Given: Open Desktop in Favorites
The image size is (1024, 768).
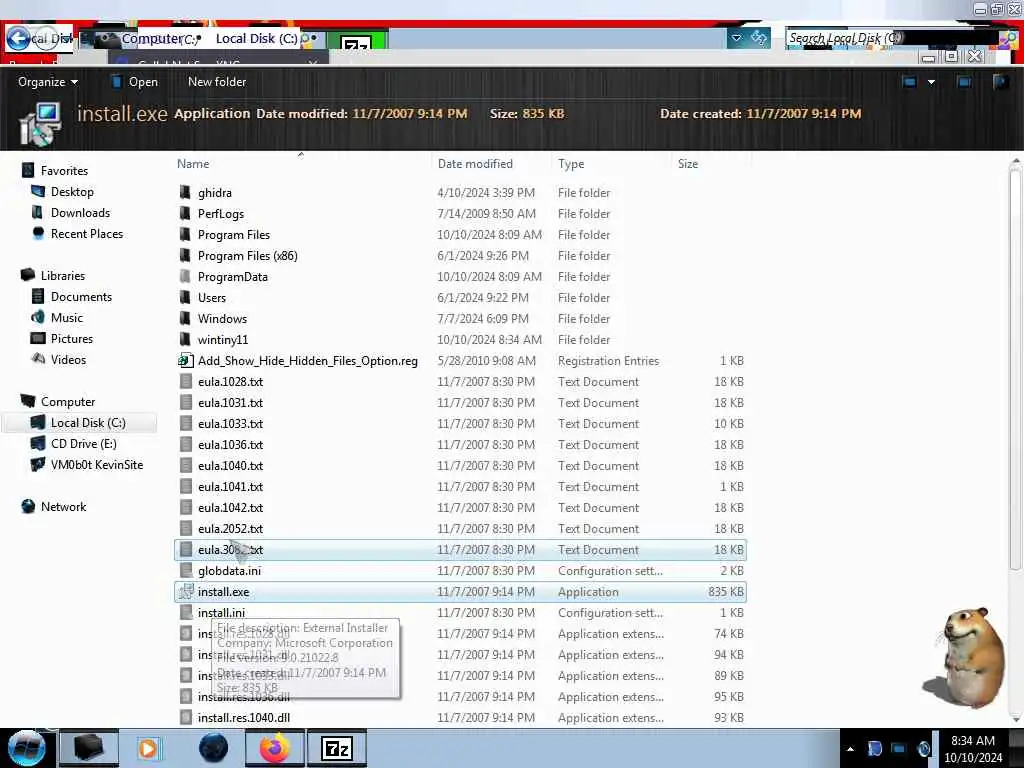Looking at the screenshot, I should click(72, 192).
